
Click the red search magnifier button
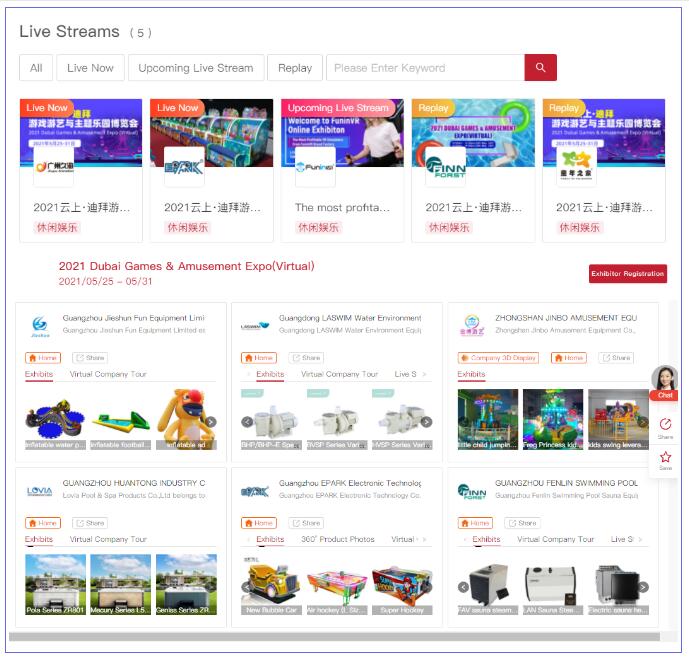(540, 68)
